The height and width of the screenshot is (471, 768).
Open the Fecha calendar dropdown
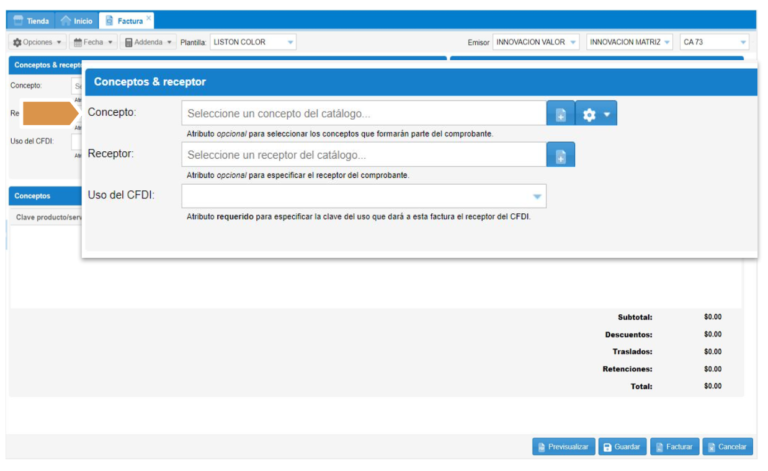[93, 42]
